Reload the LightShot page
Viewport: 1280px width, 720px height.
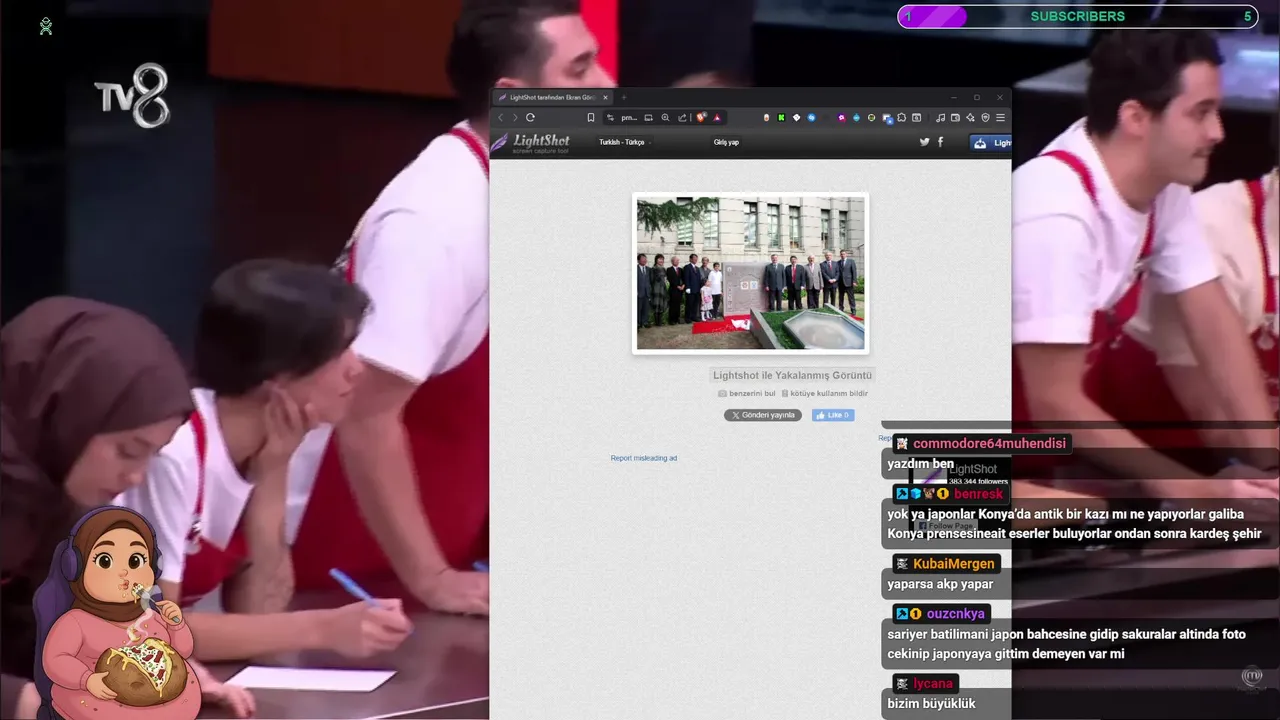tap(530, 117)
